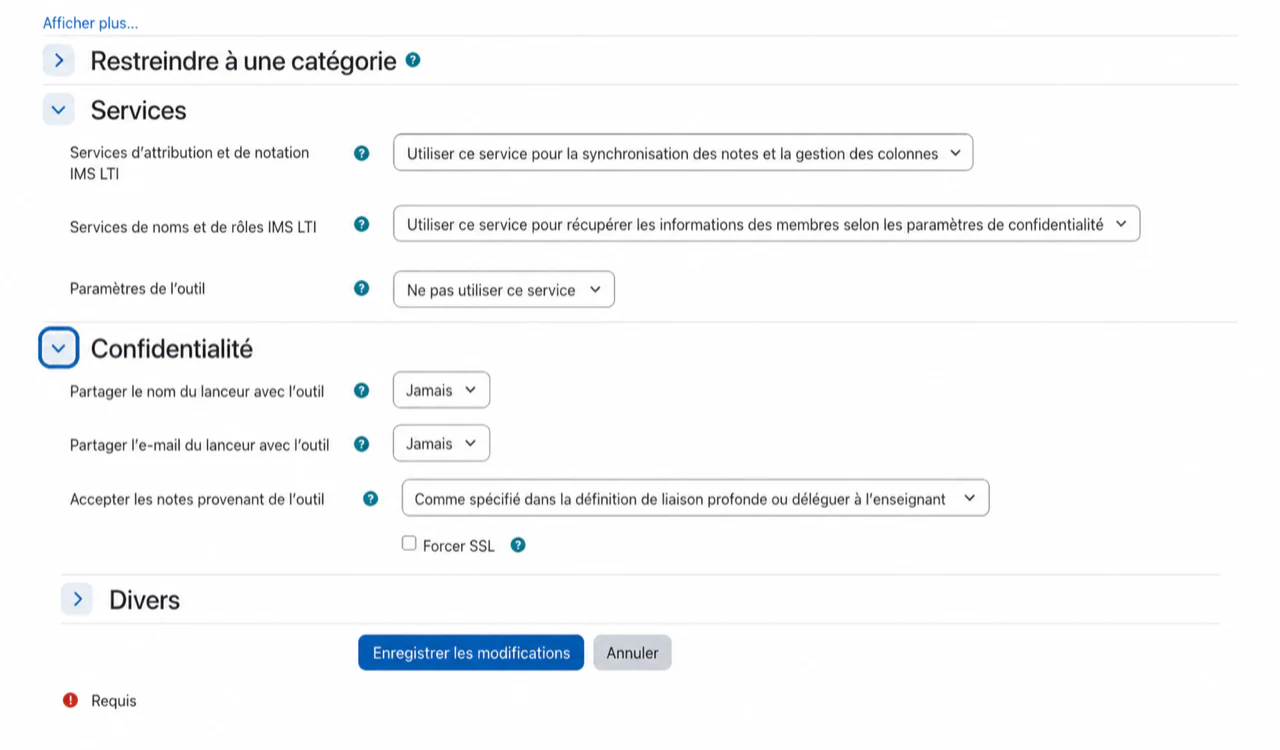Viewport: 1280px width, 750px height.
Task: Click the Services de noms et de rôles label
Action: coord(193,227)
